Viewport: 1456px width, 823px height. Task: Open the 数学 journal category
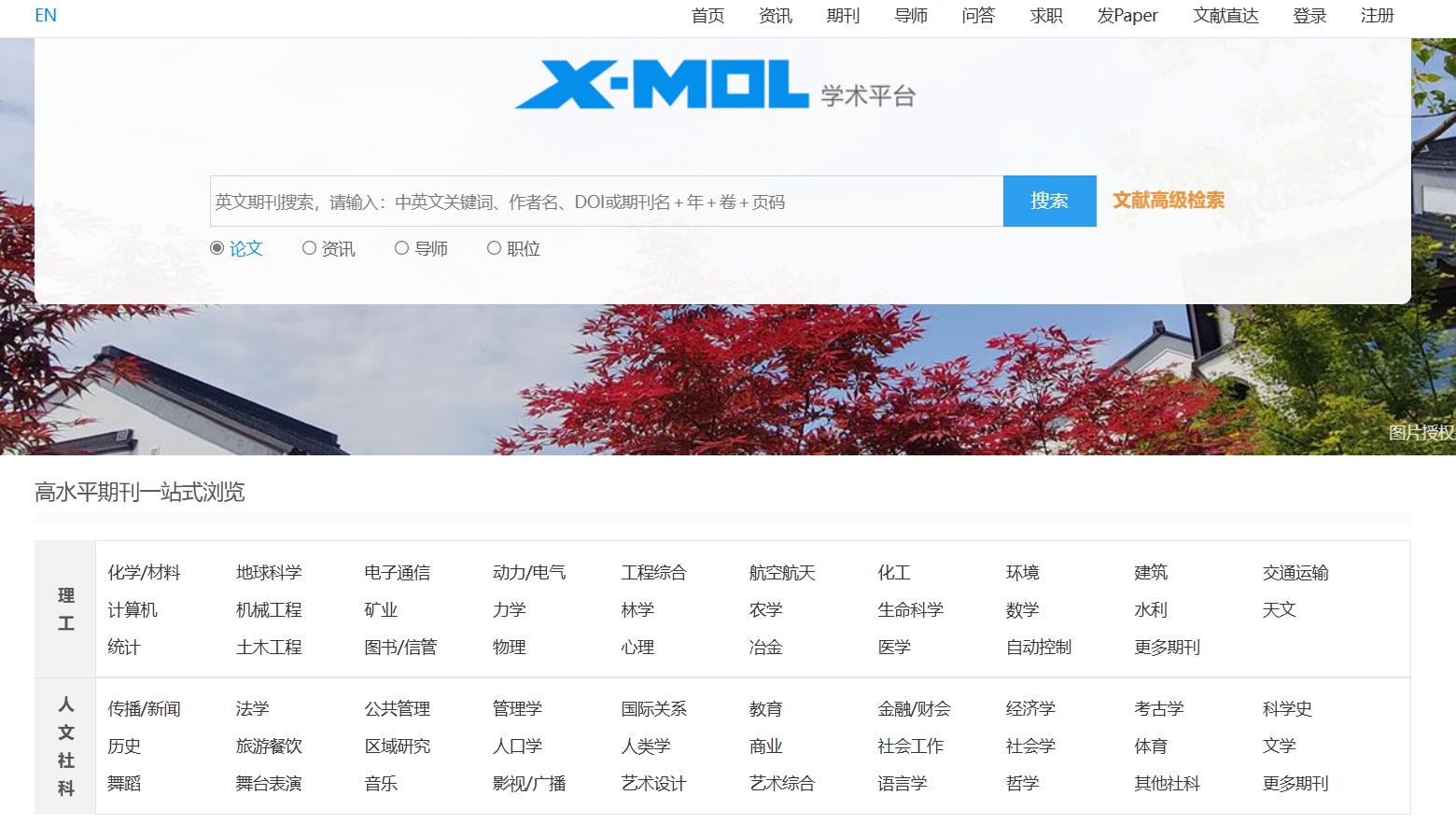[1023, 610]
